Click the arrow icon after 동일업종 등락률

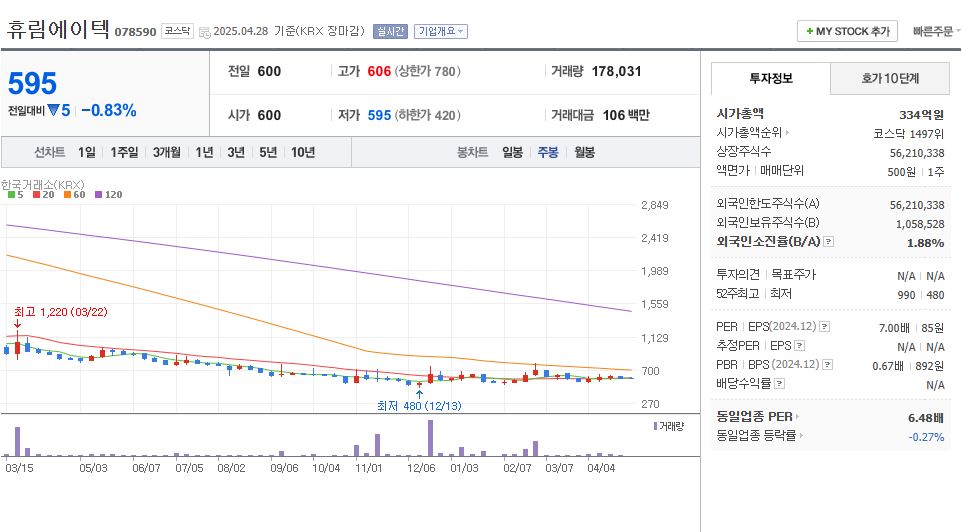801,436
